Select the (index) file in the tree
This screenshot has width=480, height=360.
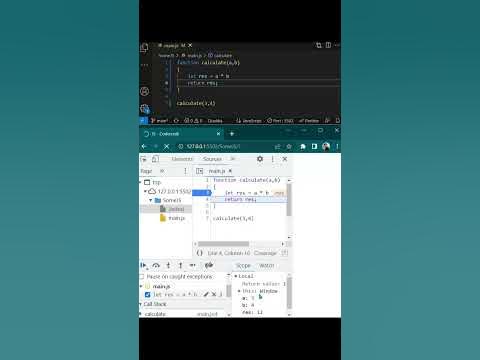coord(176,209)
